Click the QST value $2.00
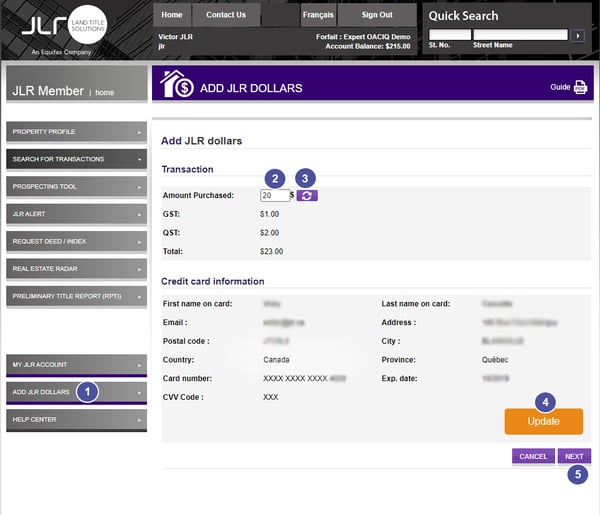This screenshot has height=515, width=600. 269,233
